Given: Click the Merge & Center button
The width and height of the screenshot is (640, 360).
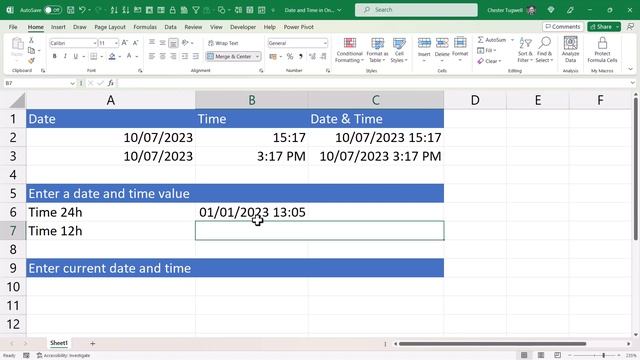Looking at the screenshot, I should tap(230, 56).
